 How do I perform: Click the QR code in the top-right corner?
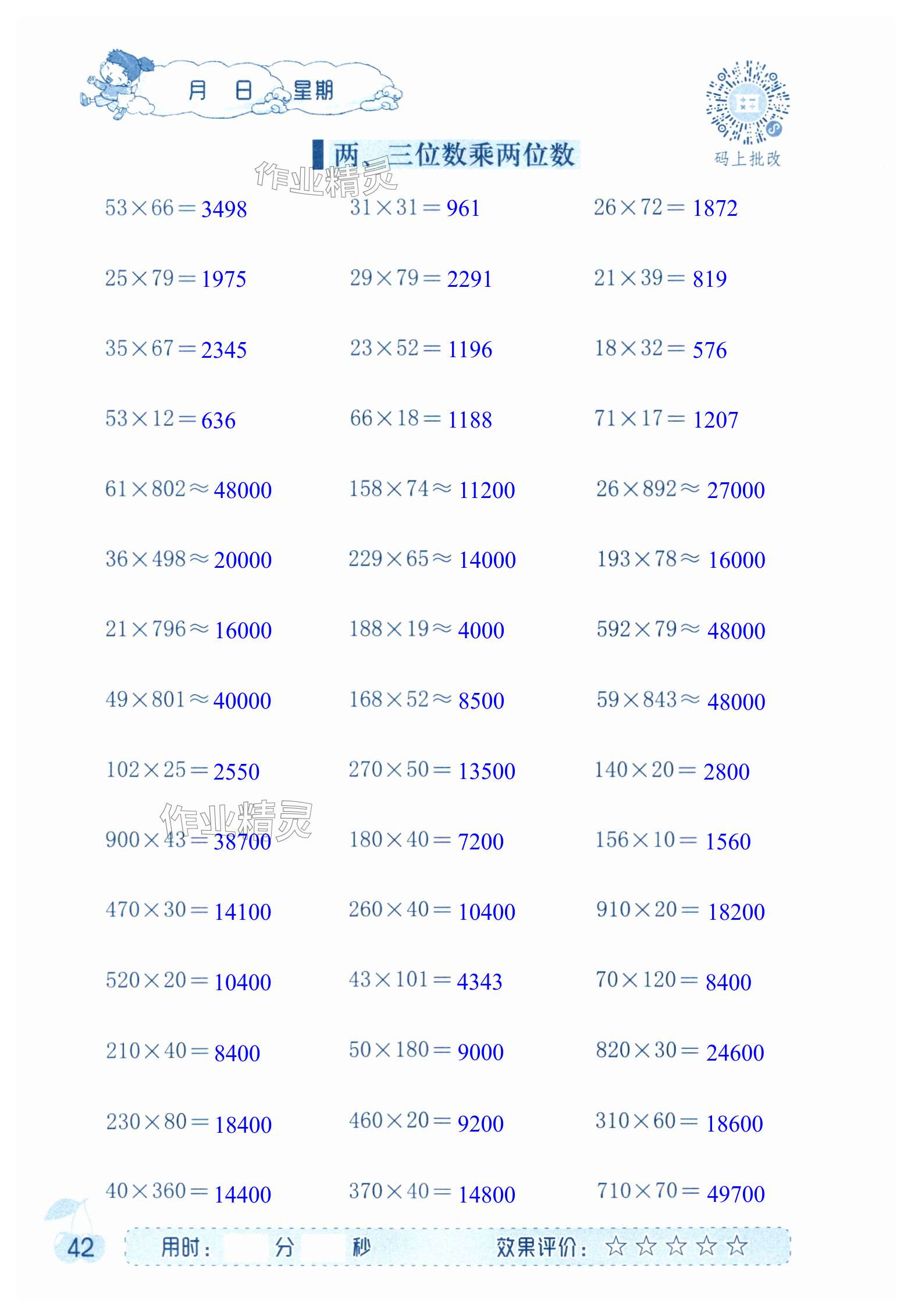click(x=747, y=102)
